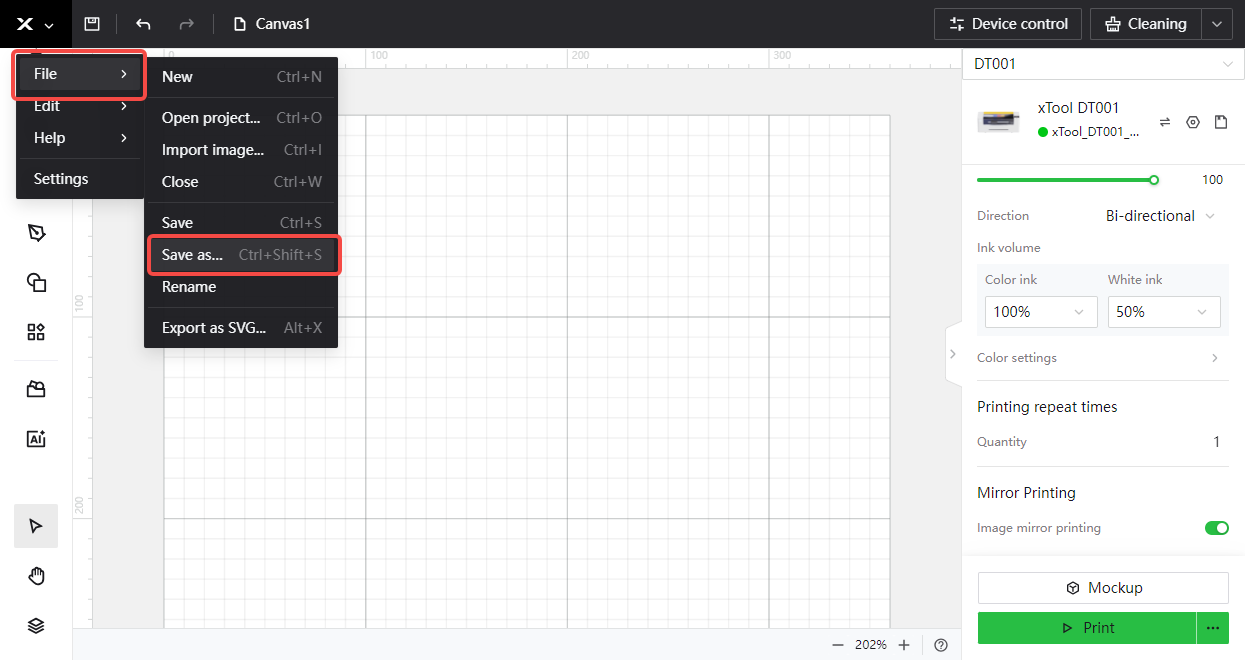The image size is (1245, 660).
Task: Open the xTool logo main menu
Action: pos(34,24)
